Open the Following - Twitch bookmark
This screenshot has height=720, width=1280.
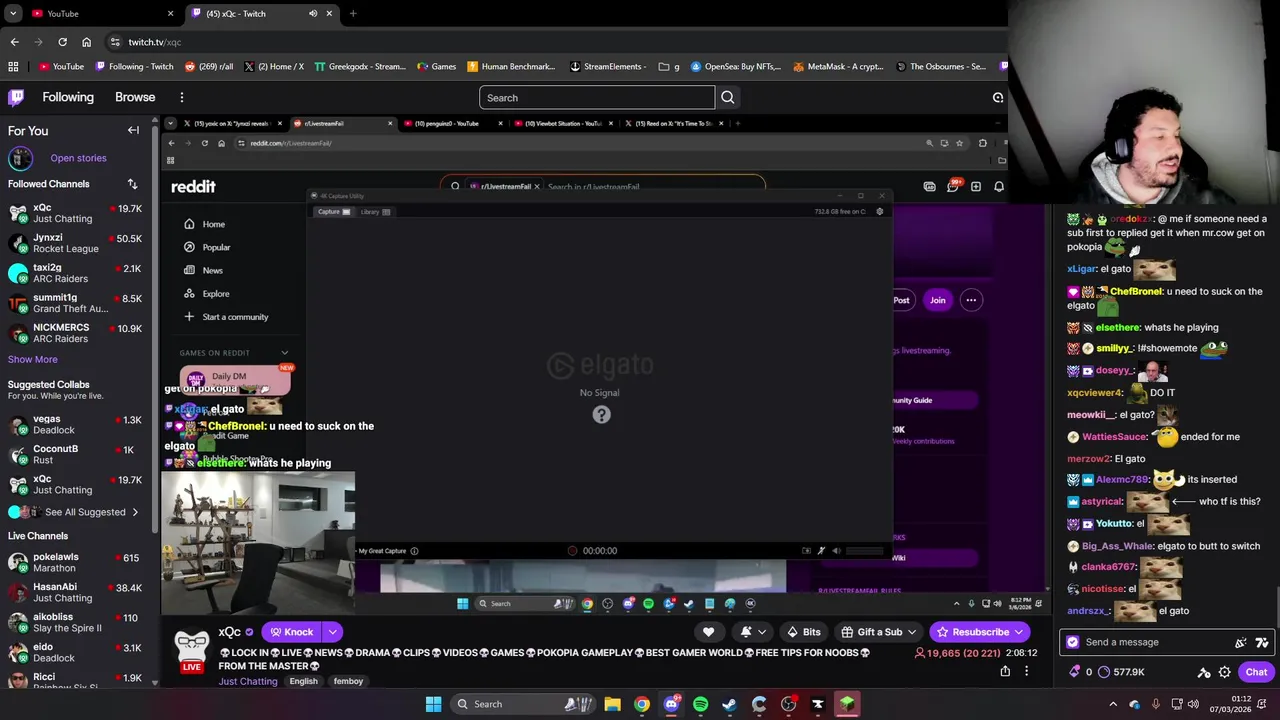[134, 66]
